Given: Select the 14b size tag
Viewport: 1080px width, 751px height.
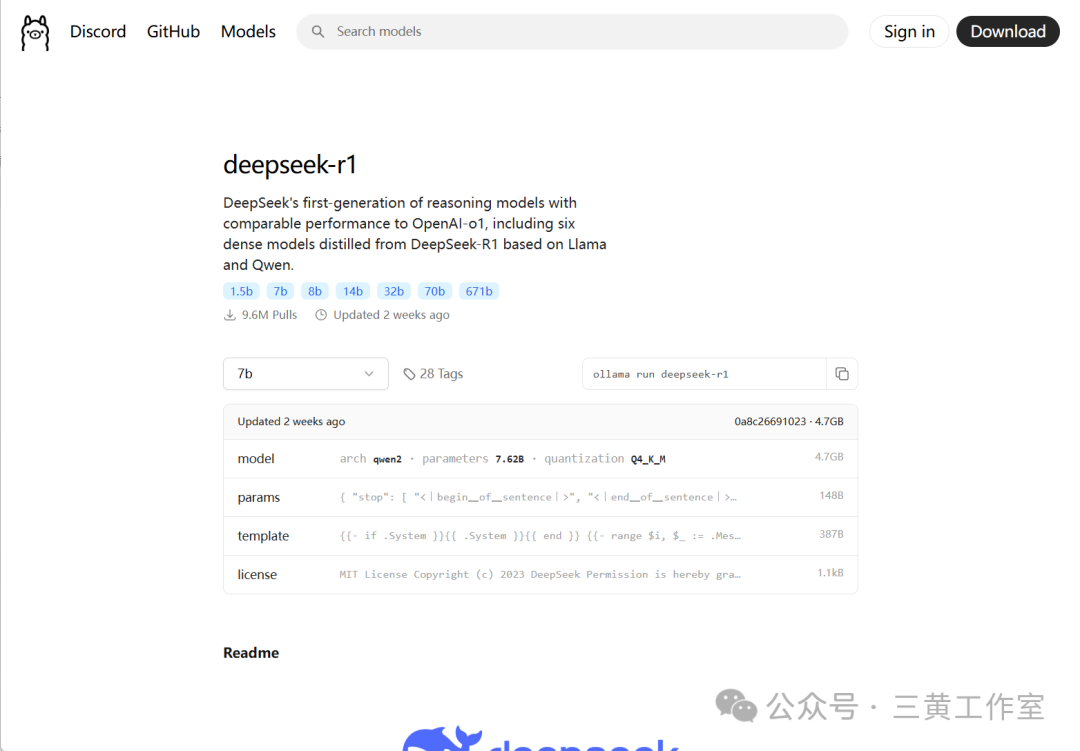Looking at the screenshot, I should point(353,291).
